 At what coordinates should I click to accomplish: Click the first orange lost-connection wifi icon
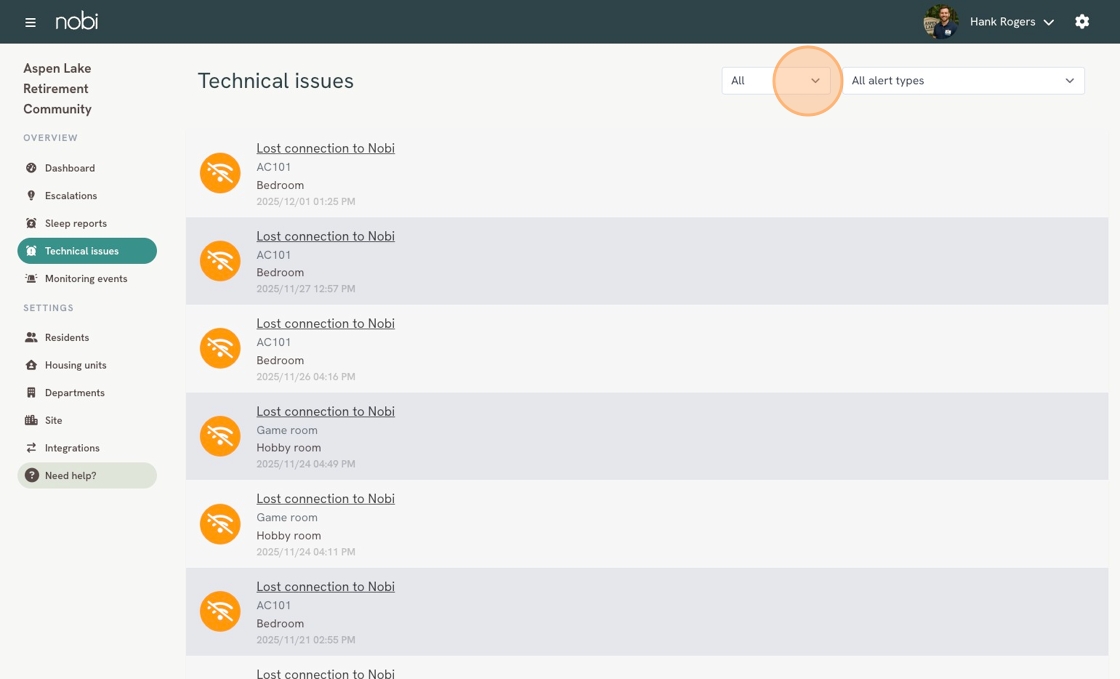click(x=220, y=173)
